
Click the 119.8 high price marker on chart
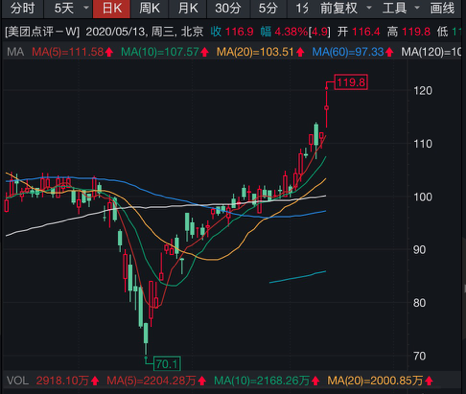click(x=351, y=82)
